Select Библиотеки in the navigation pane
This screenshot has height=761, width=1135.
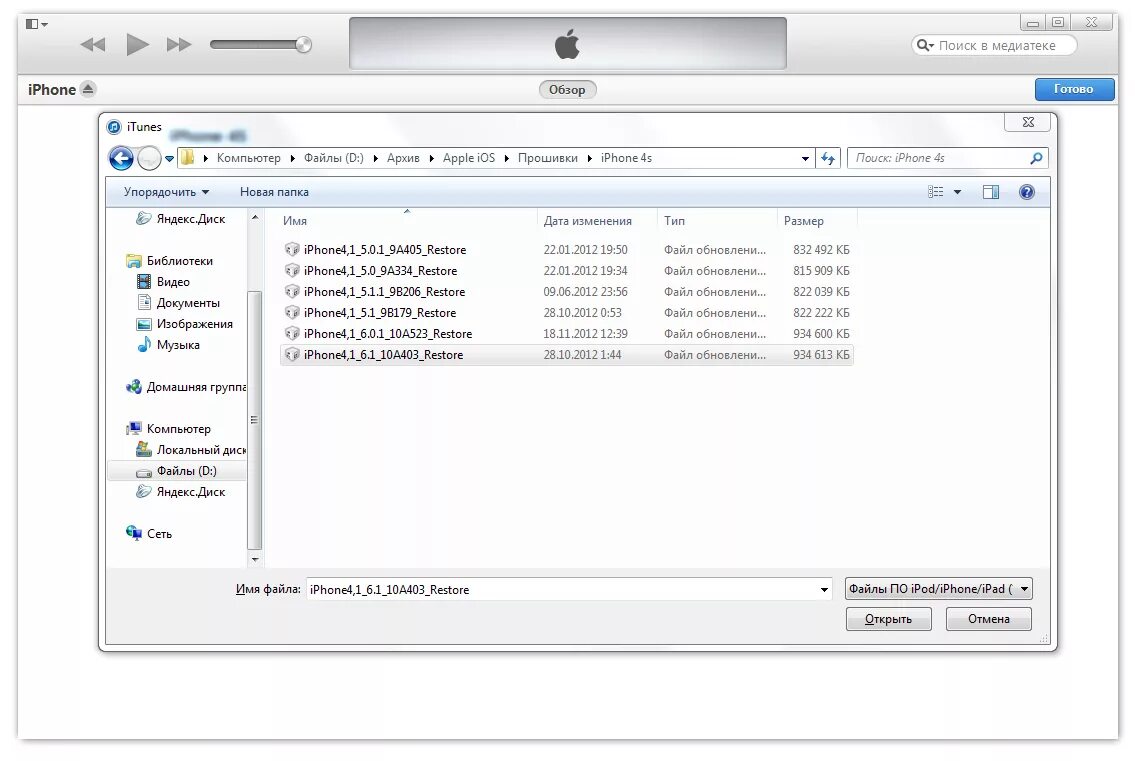pyautogui.click(x=170, y=261)
